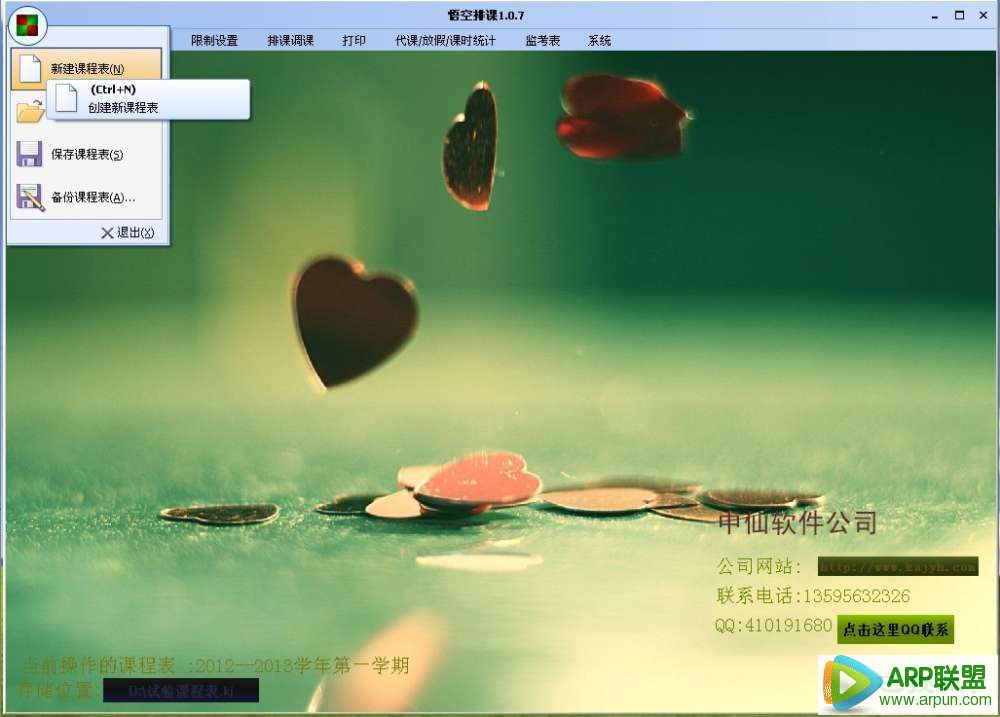The width and height of the screenshot is (1000, 717).
Task: Click the backup timetable icon
Action: [30, 197]
